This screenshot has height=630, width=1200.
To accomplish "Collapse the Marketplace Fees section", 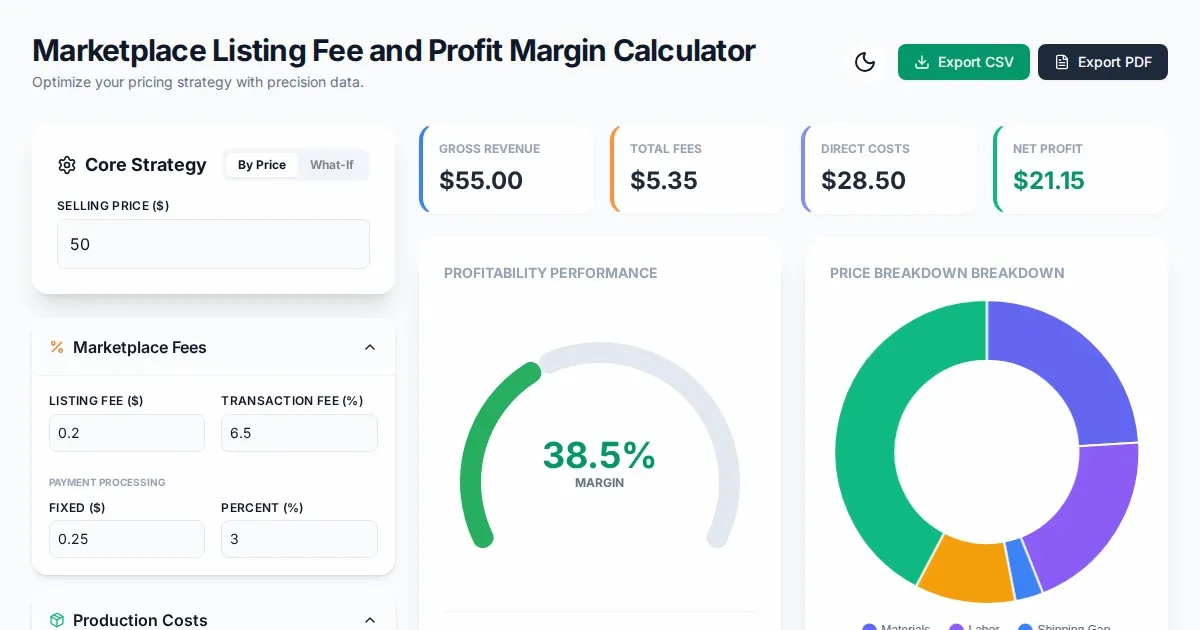I will 370,347.
